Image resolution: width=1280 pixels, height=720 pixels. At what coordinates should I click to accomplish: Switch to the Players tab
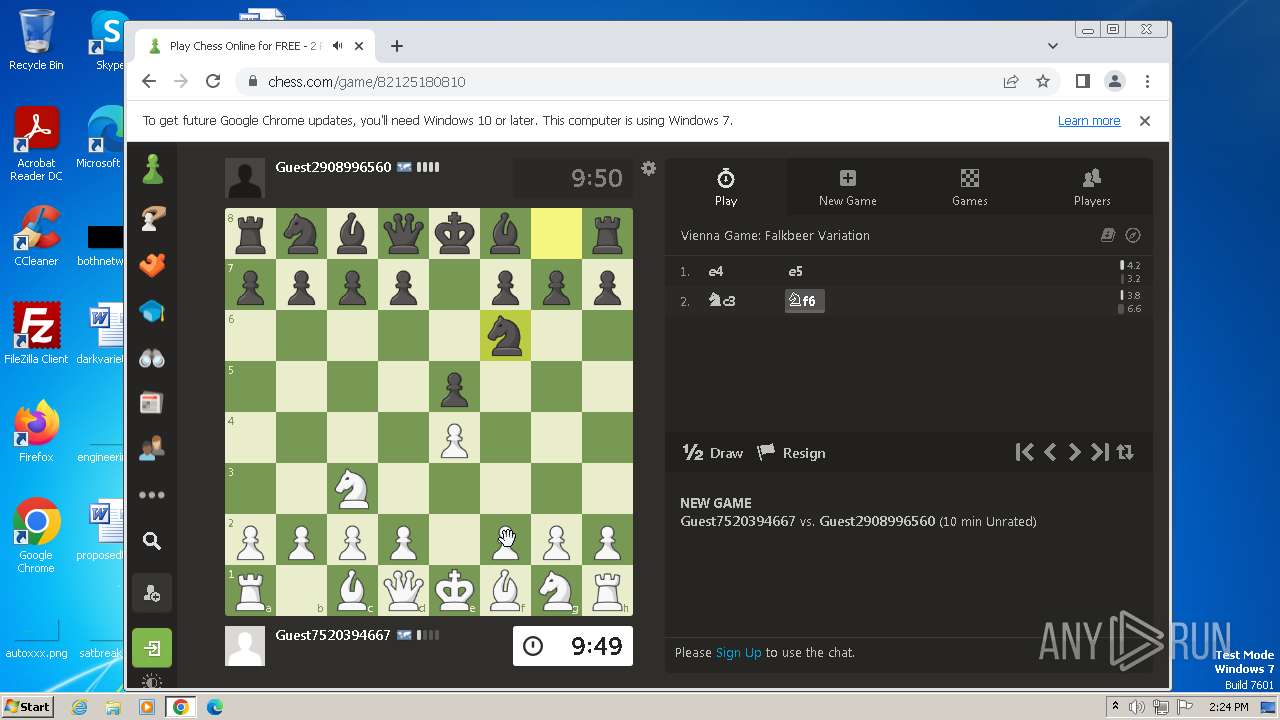(1092, 187)
